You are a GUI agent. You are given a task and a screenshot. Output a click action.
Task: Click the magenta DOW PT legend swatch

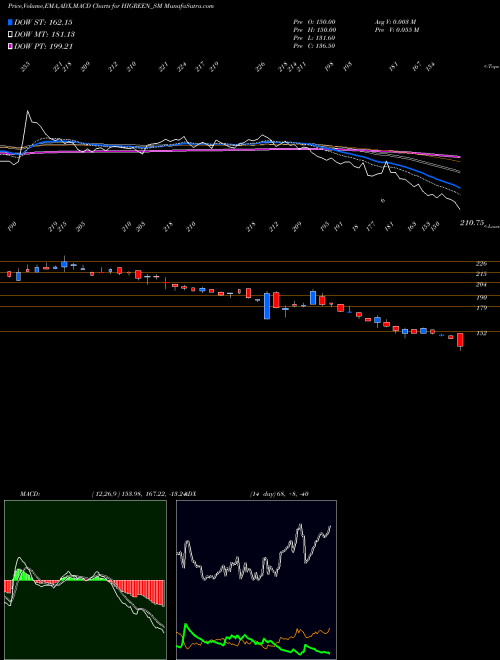point(10,46)
